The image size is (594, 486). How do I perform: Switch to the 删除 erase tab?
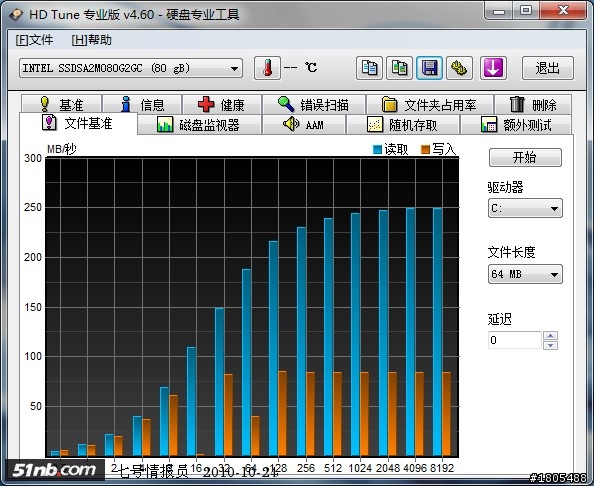coord(533,104)
